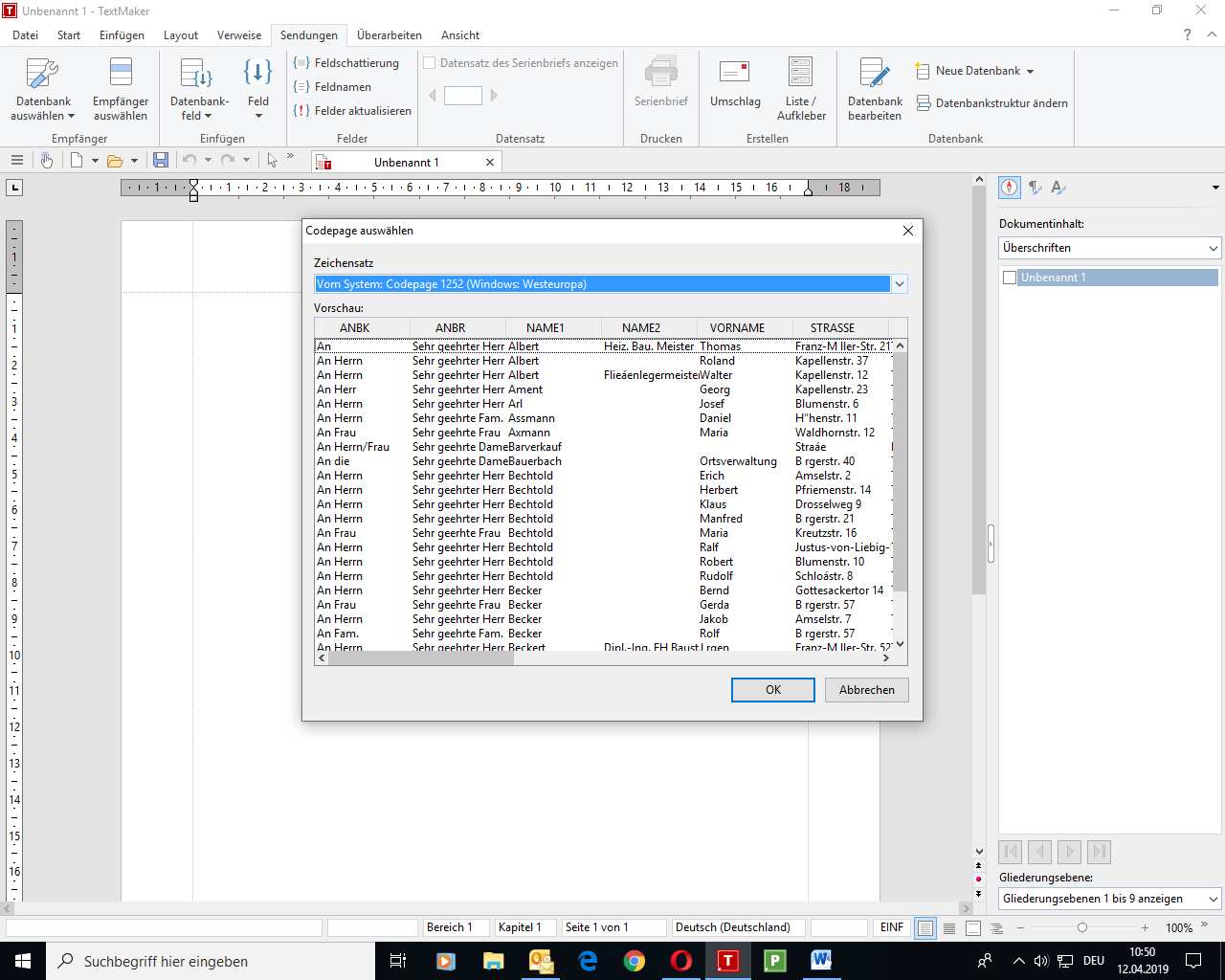Enable Datensatz des Serienbriefs anzeigen checkbox

430,63
